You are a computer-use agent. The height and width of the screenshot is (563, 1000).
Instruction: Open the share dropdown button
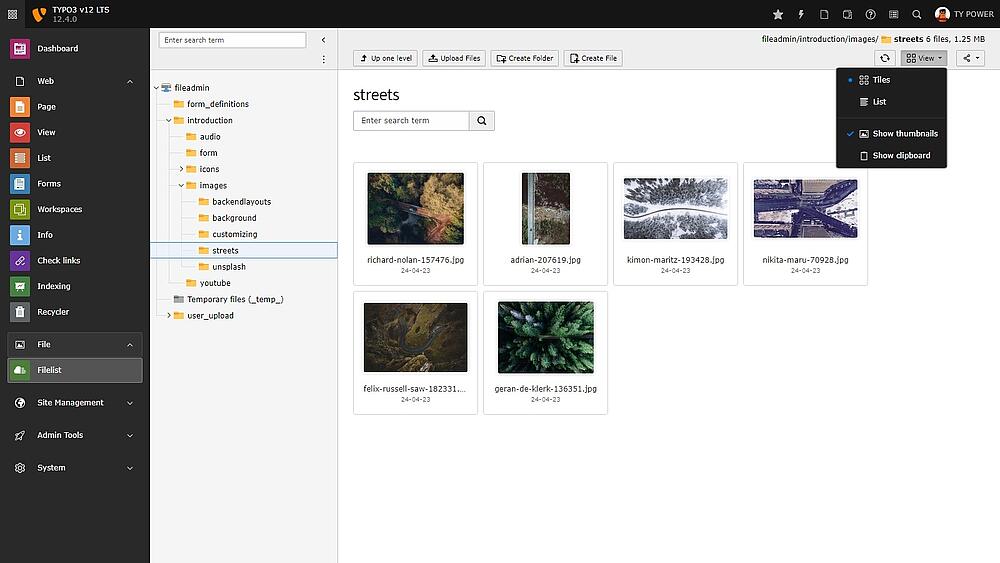pos(970,58)
